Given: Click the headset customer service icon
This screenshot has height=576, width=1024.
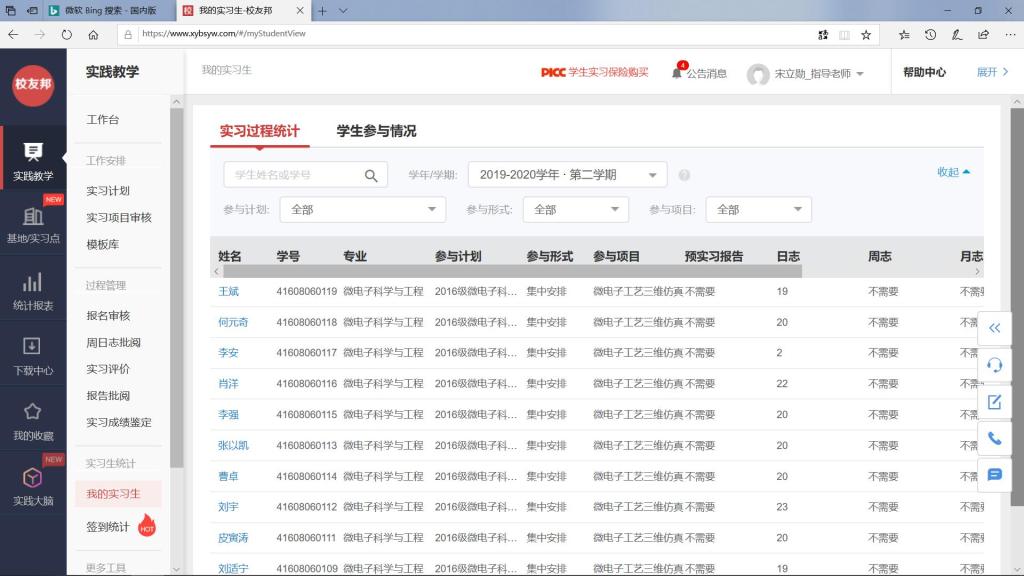Looking at the screenshot, I should pyautogui.click(x=994, y=365).
